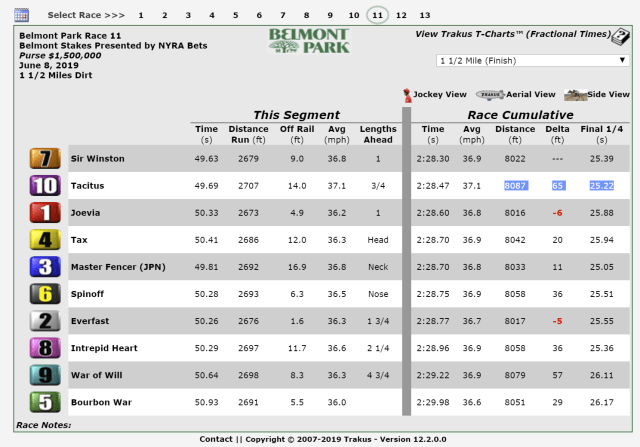Click saddle cloth number 5 badge

click(45, 402)
